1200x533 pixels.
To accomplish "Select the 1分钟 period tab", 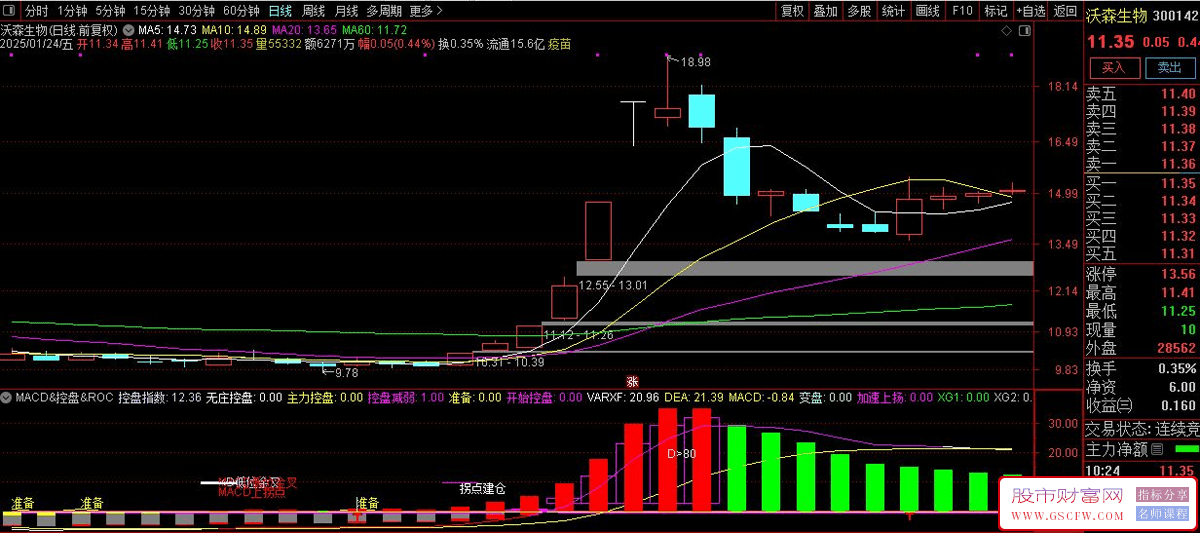I will tap(72, 11).
